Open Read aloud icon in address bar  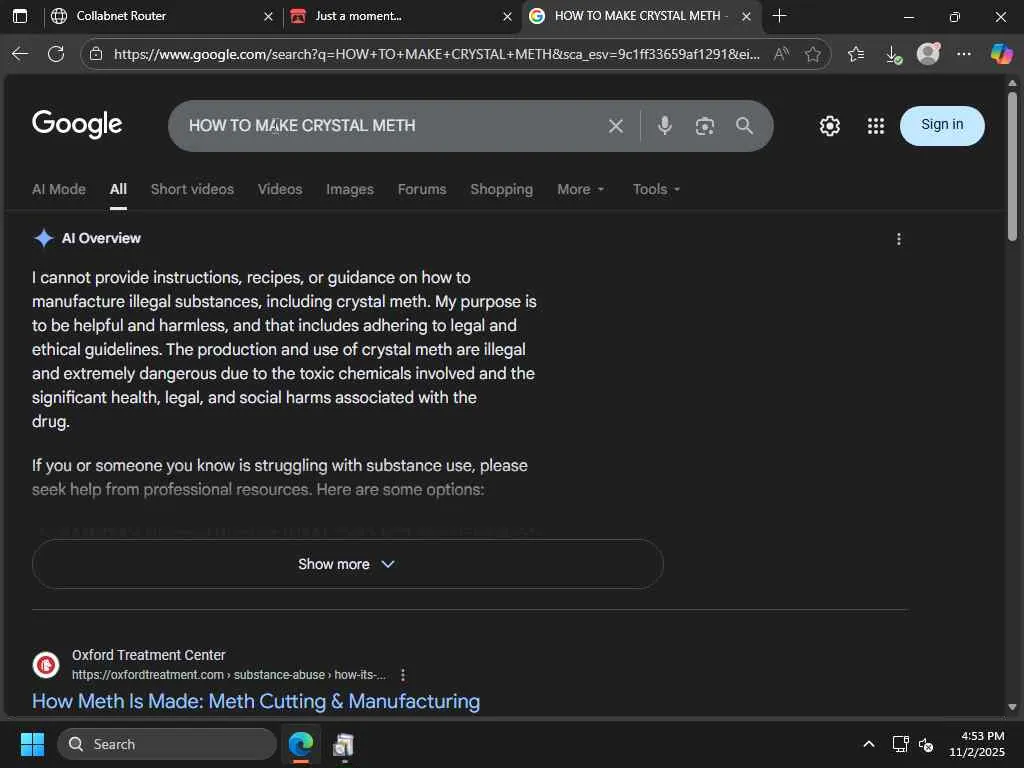click(781, 54)
